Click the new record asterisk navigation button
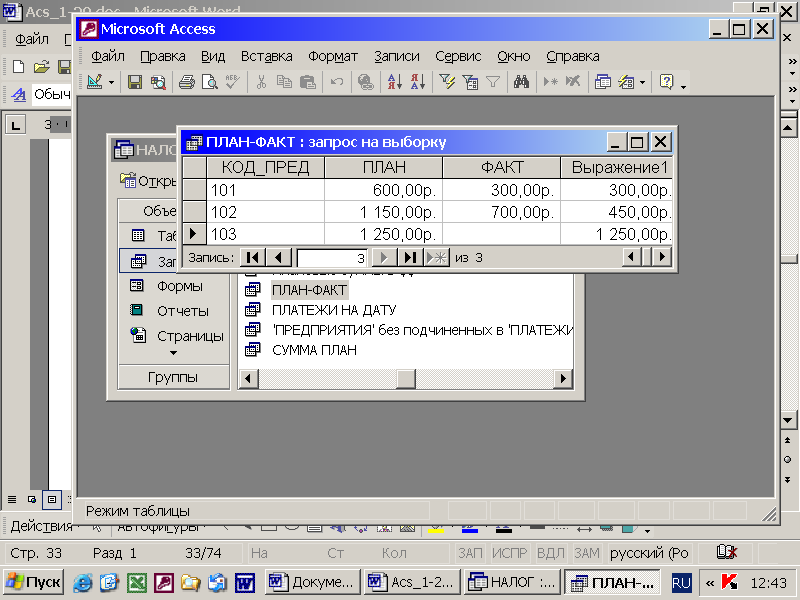The height and width of the screenshot is (600, 800). point(436,258)
